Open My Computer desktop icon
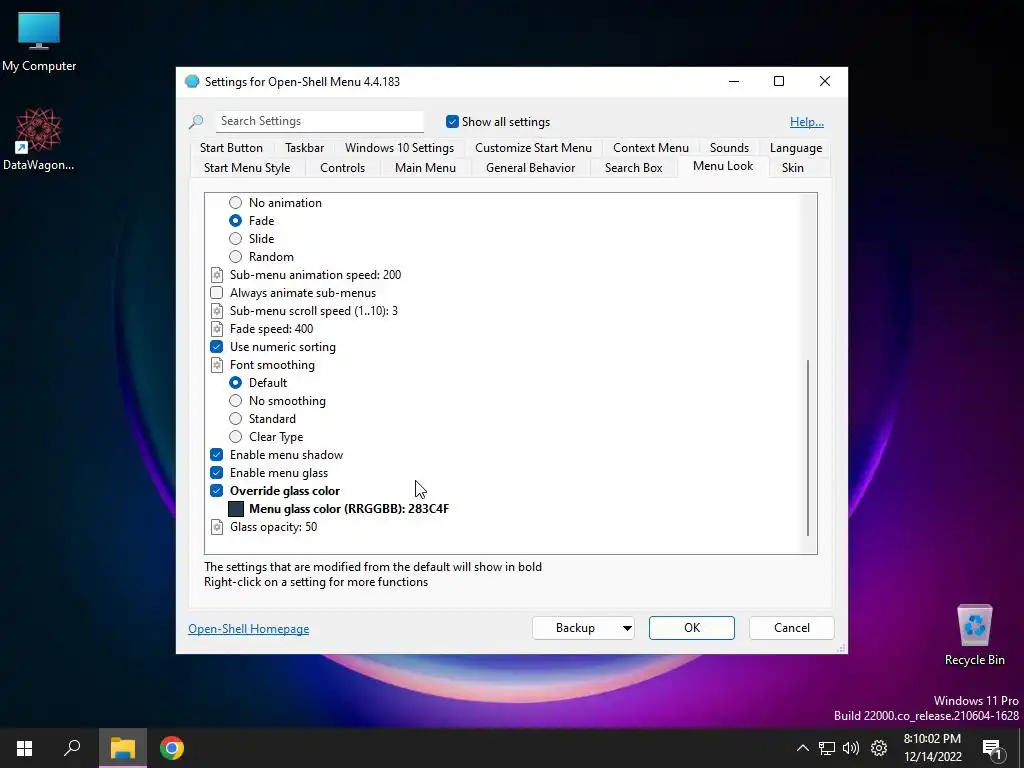The width and height of the screenshot is (1024, 768). tap(39, 42)
